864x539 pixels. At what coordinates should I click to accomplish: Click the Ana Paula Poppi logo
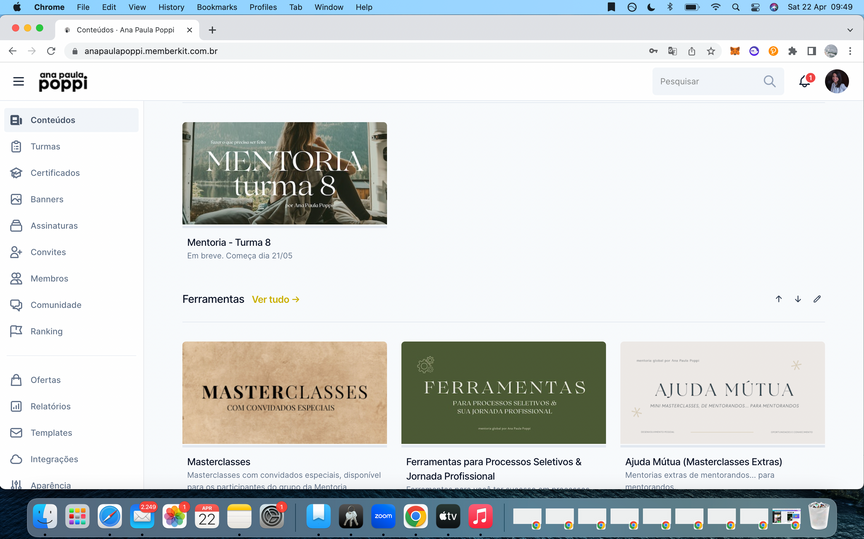(63, 81)
